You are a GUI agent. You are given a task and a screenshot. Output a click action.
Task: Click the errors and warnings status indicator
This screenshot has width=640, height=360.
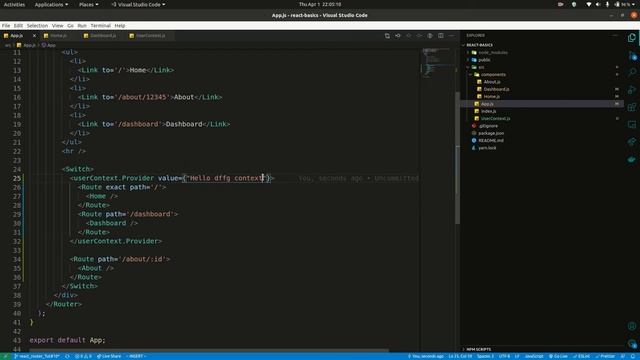[x=83, y=356]
